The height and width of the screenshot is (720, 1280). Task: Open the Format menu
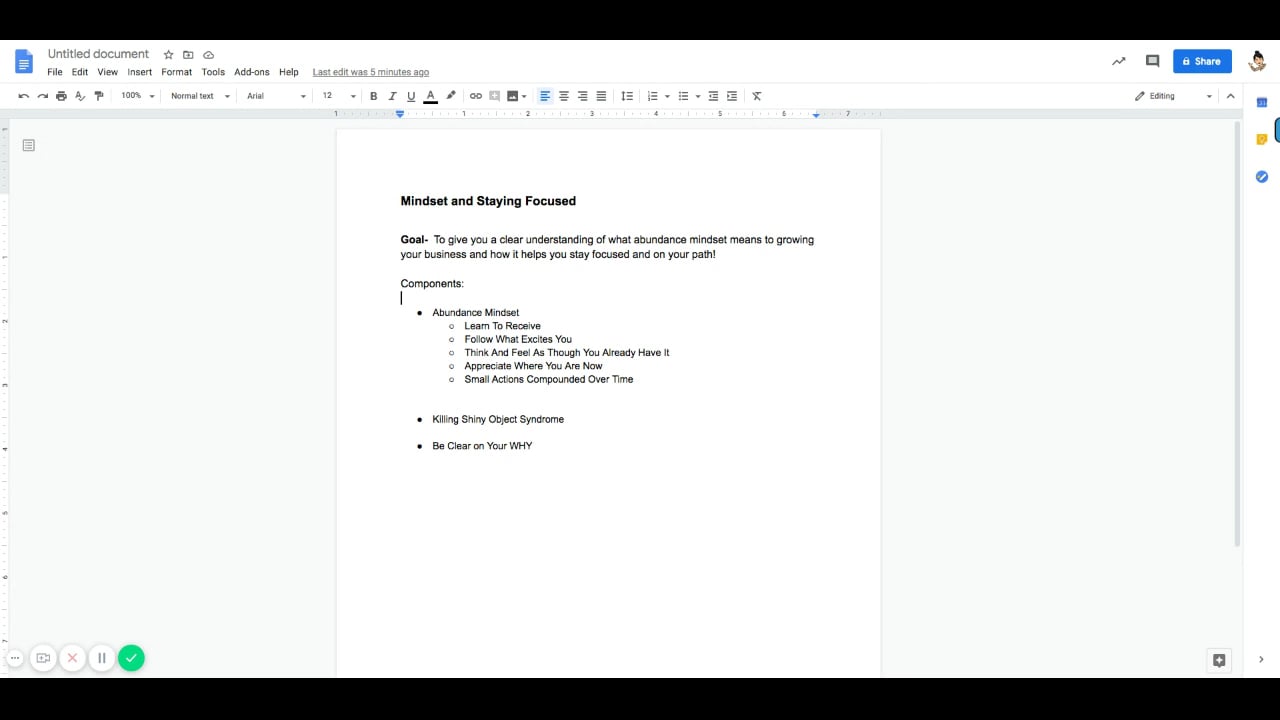[x=177, y=72]
